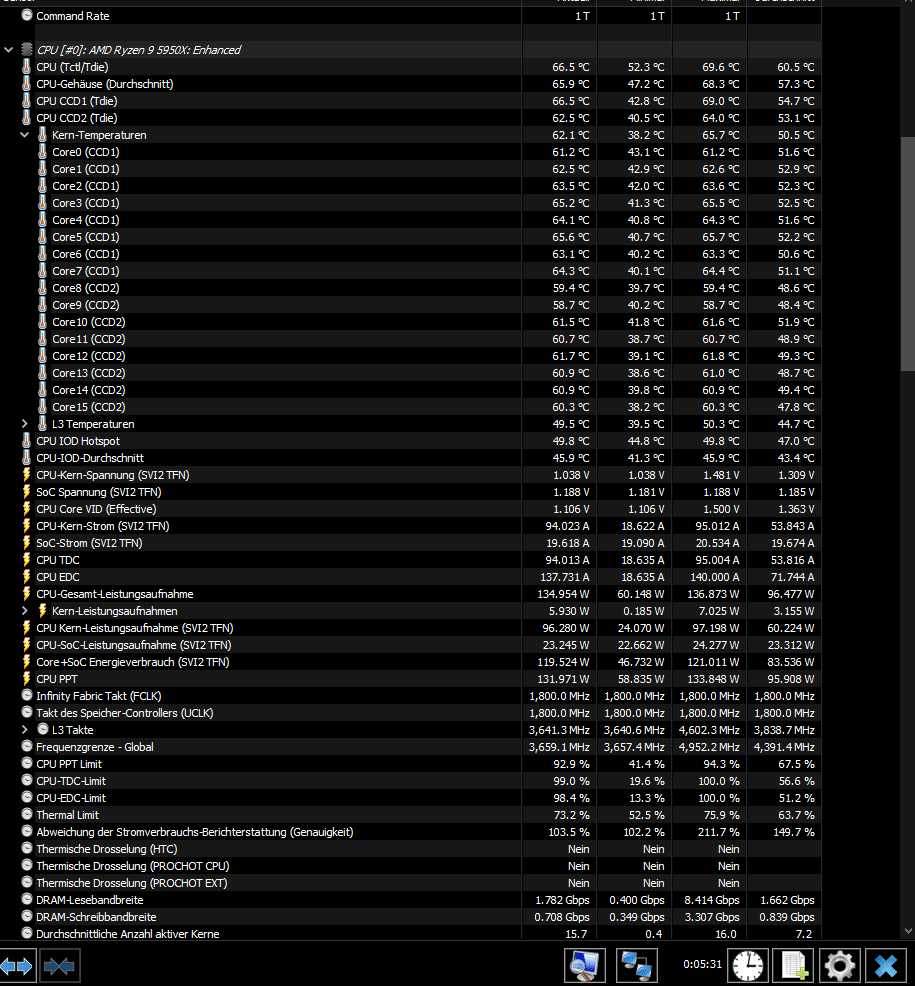Select the CPU-TDC-Limit row
The image size is (915, 986).
point(411,780)
